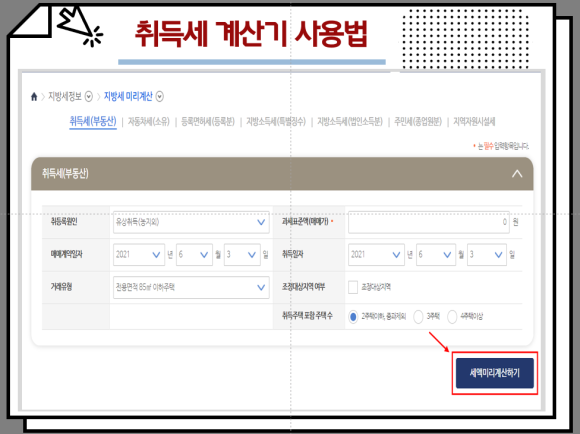Open the 취득일자 day dropdown
This screenshot has width=580, height=434.
point(487,255)
